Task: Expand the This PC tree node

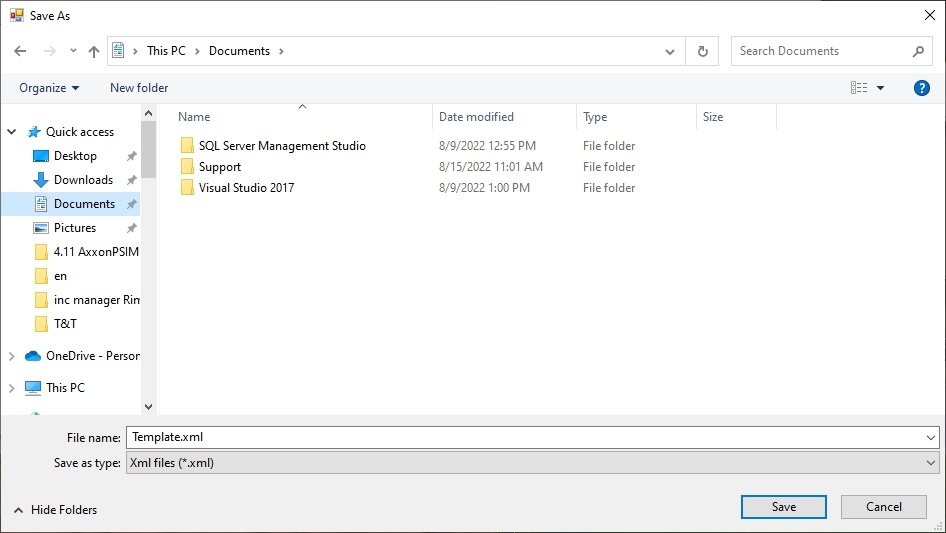Action: (12, 388)
